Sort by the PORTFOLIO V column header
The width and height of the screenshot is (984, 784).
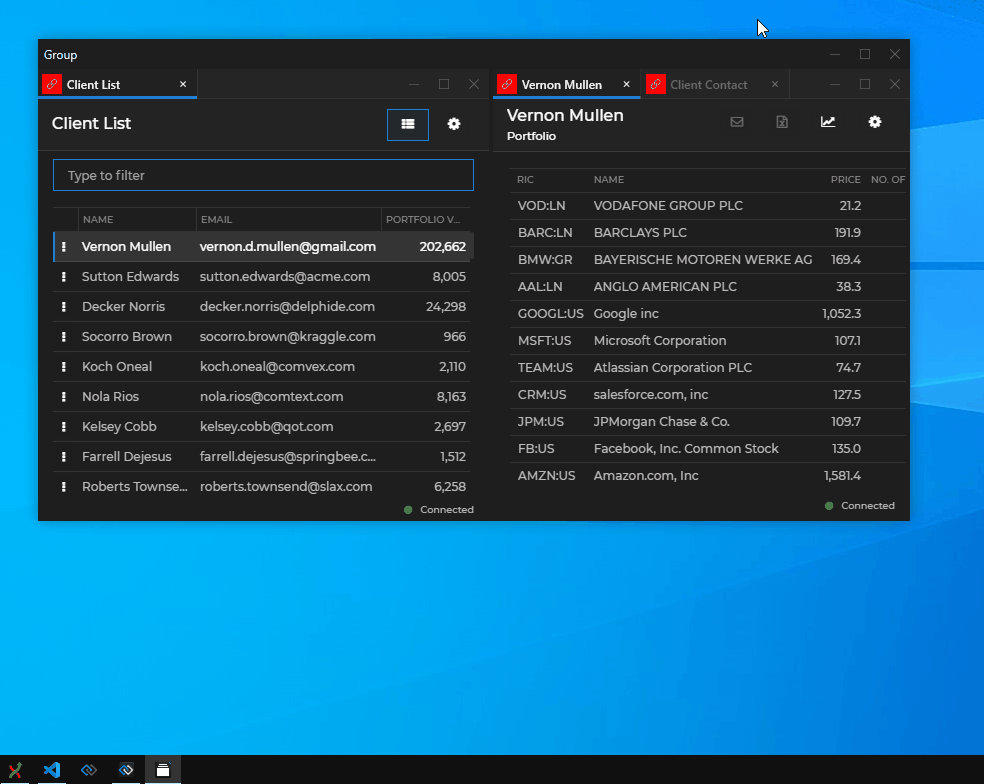coord(424,219)
